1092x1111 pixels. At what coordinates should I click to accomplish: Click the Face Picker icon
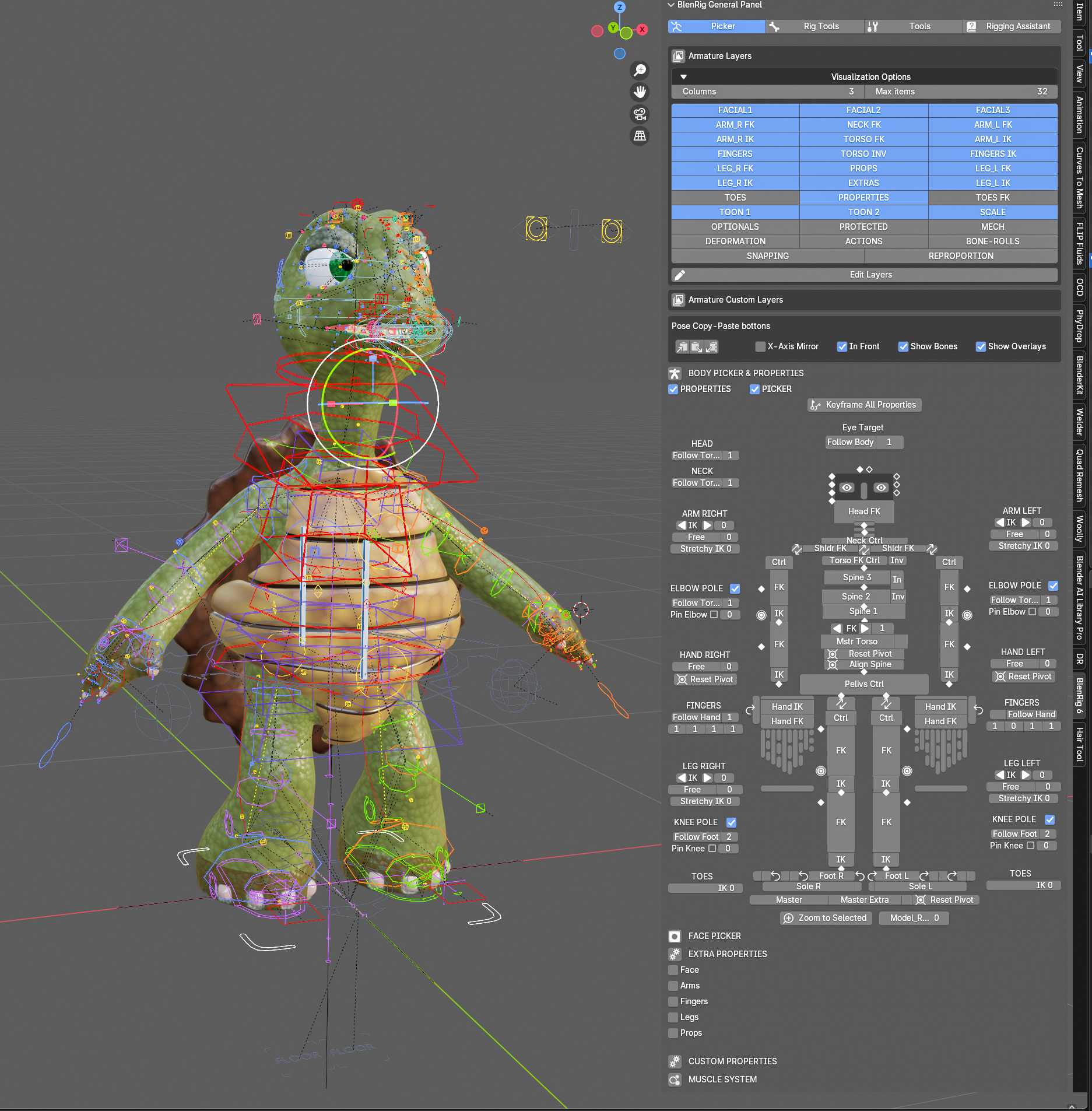pyautogui.click(x=675, y=936)
